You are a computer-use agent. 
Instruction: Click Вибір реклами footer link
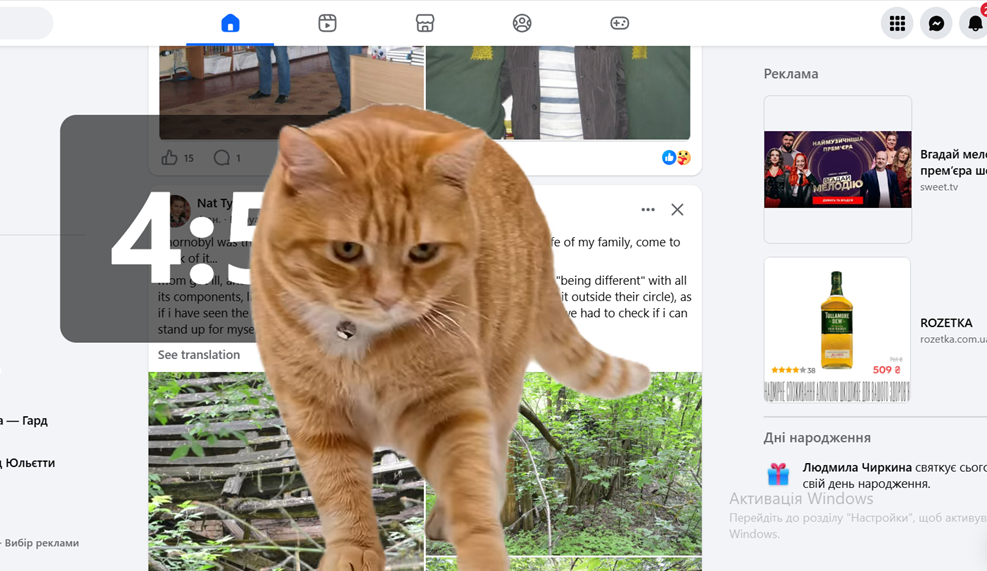[x=42, y=543]
